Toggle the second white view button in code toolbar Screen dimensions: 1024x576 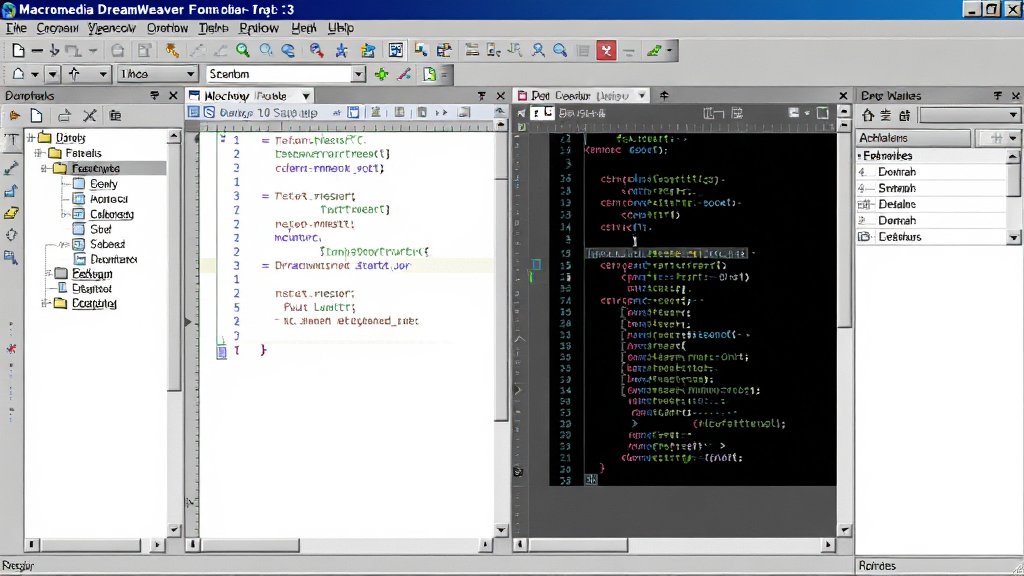549,112
